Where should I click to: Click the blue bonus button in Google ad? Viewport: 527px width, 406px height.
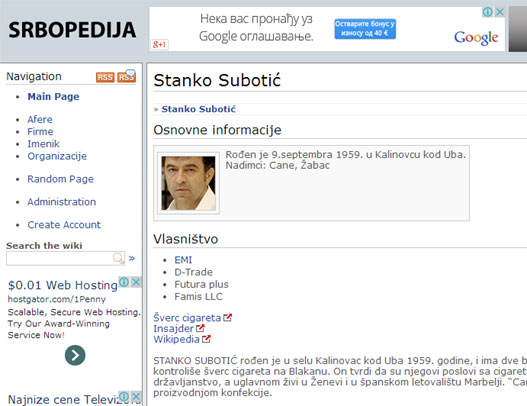point(365,29)
